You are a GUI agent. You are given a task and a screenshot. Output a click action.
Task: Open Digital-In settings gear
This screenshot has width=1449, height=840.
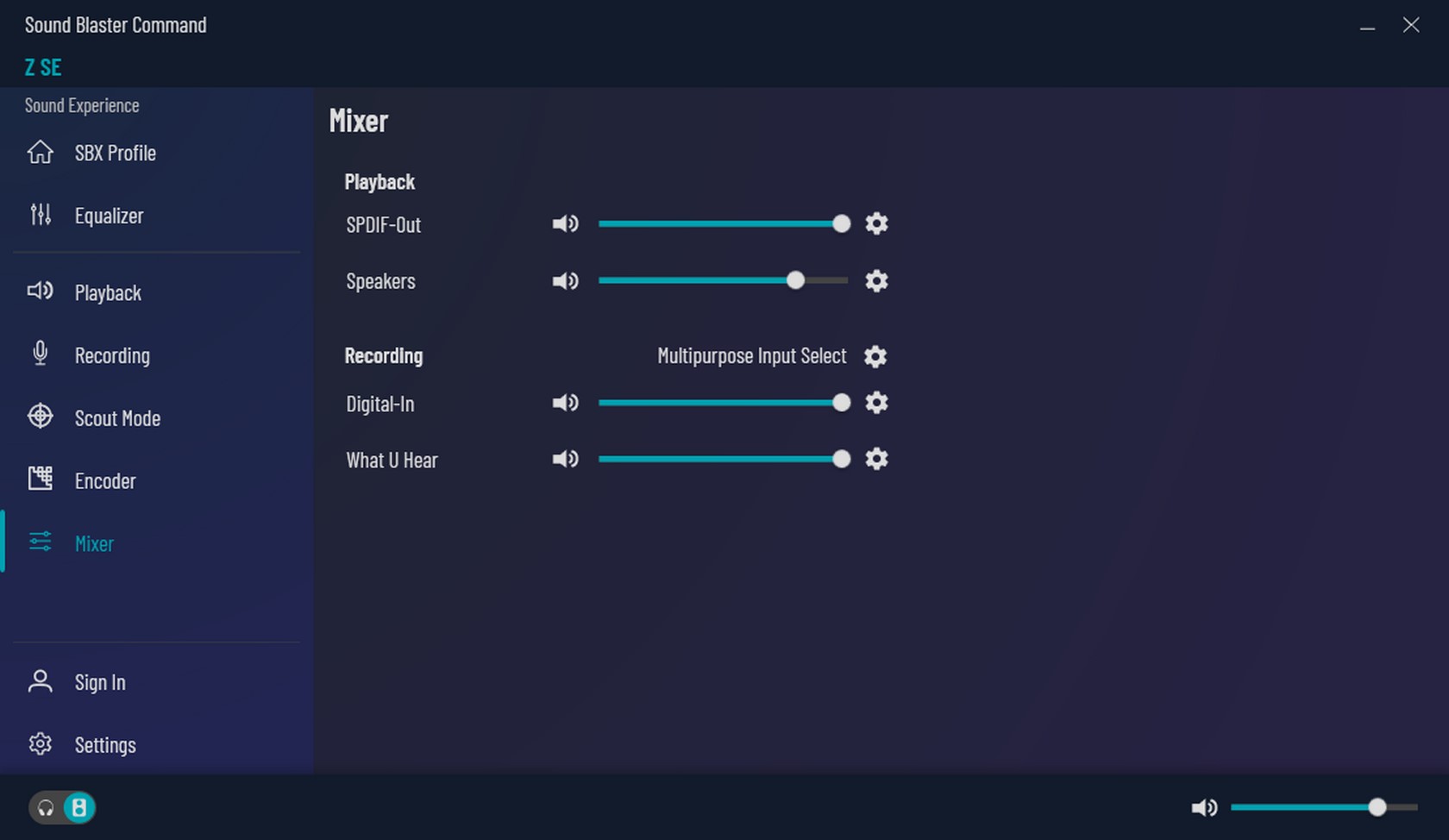[876, 403]
